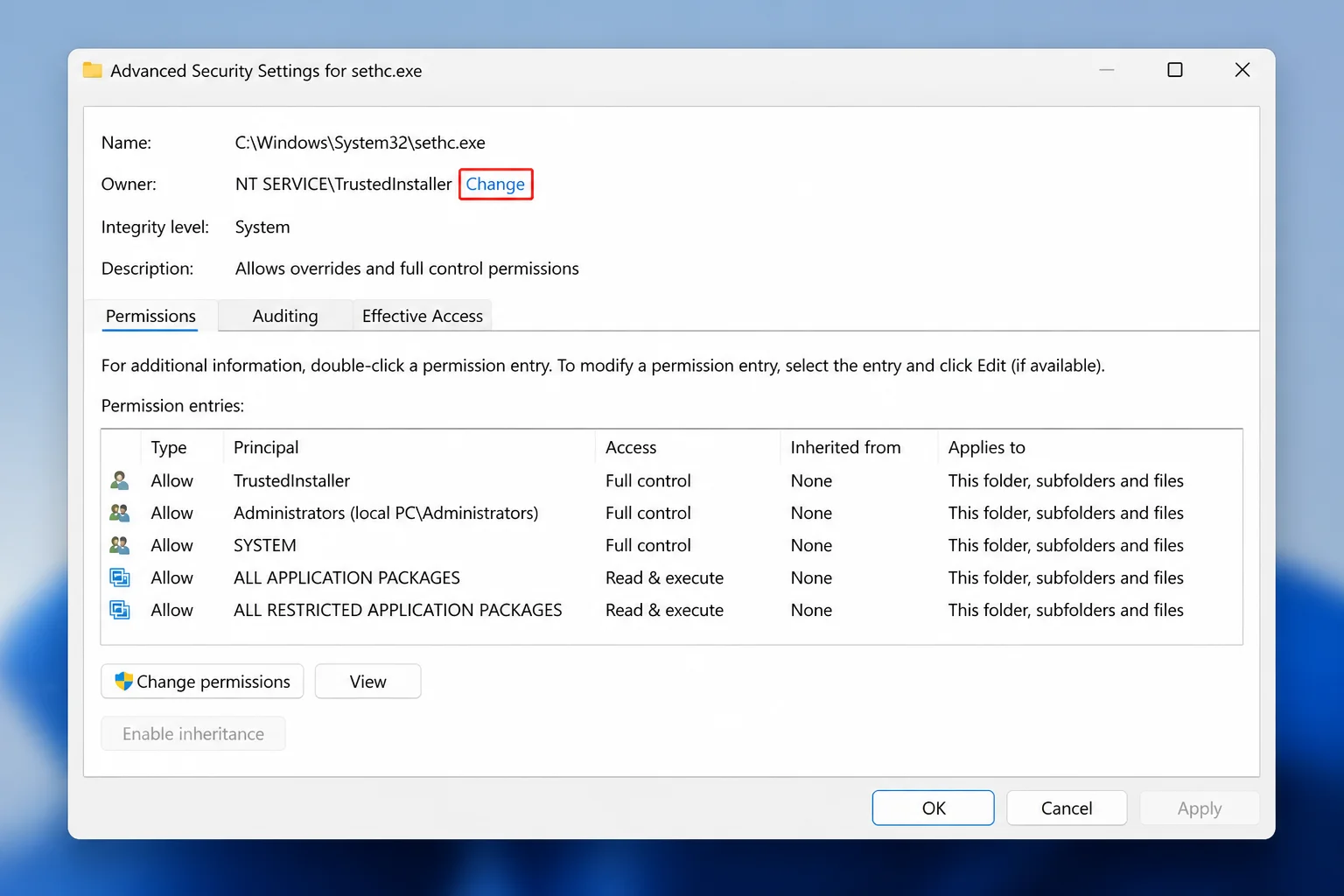Viewport: 1344px width, 896px height.
Task: Click the group icon beside SYSTEM entry
Action: click(120, 545)
